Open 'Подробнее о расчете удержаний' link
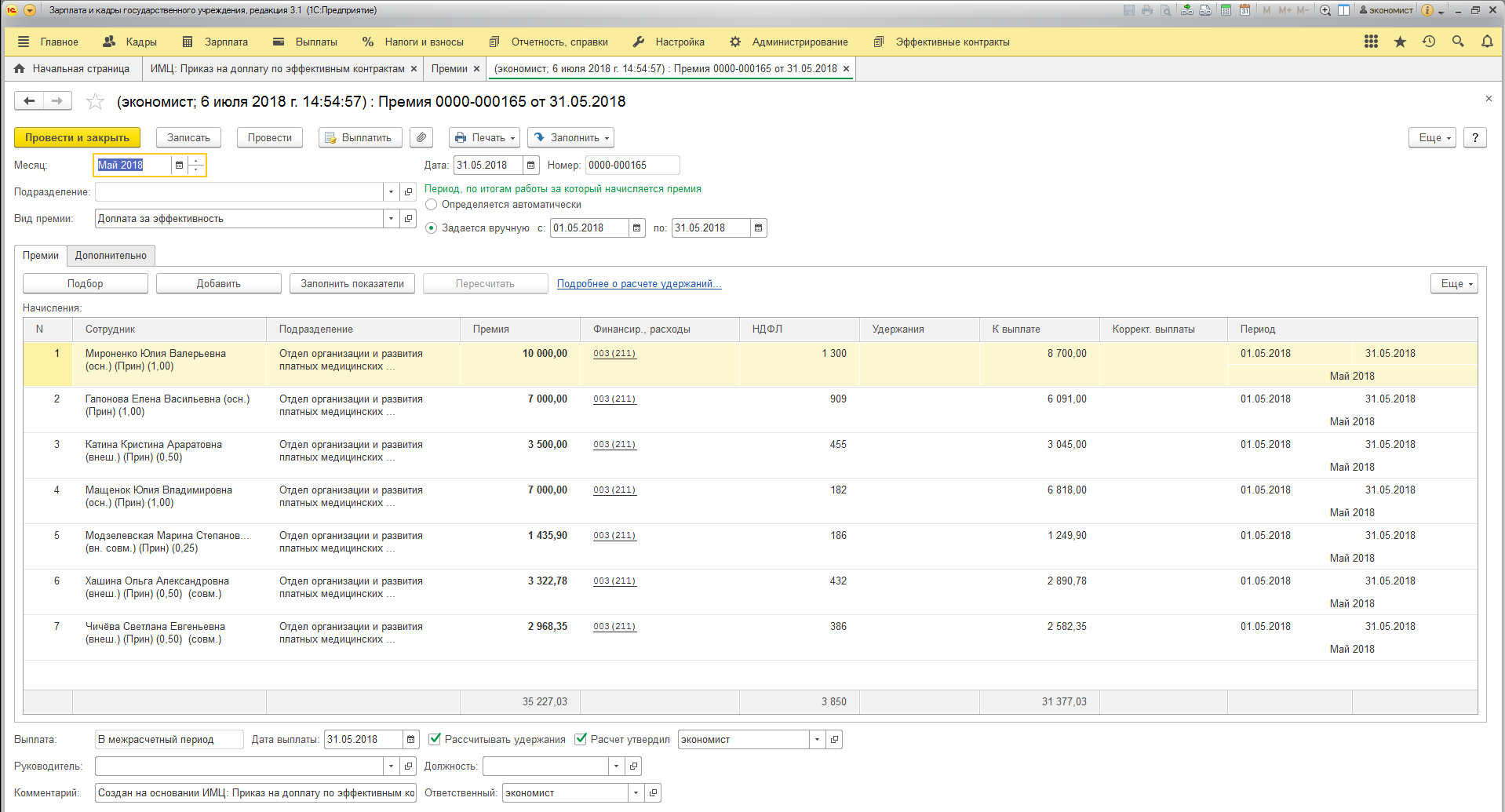Image resolution: width=1505 pixels, height=812 pixels. [x=639, y=283]
